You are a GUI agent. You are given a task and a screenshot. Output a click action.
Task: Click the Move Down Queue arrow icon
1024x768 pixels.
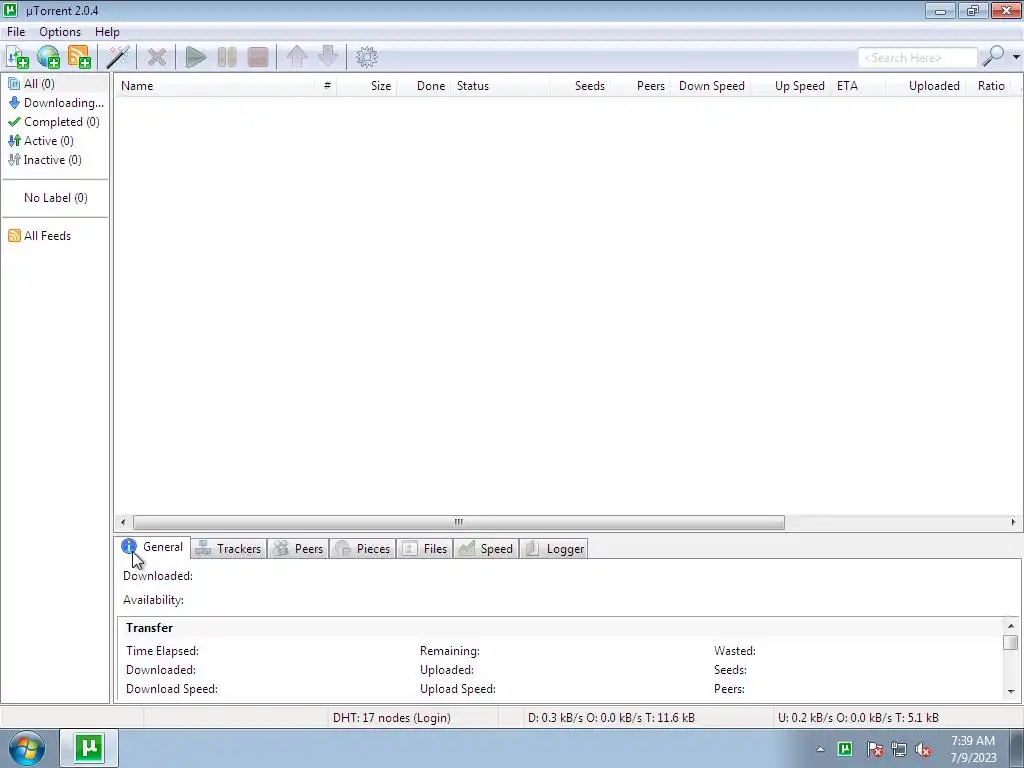tap(328, 57)
